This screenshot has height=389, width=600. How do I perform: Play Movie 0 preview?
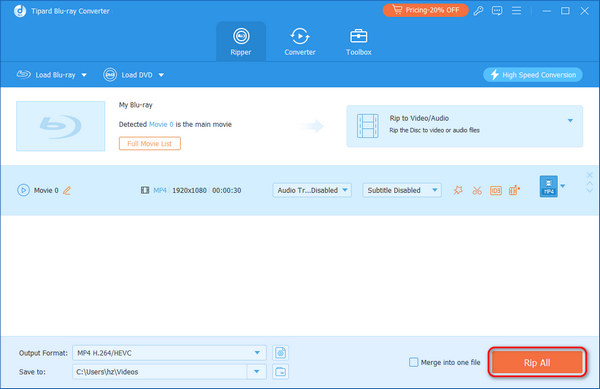pyautogui.click(x=23, y=190)
